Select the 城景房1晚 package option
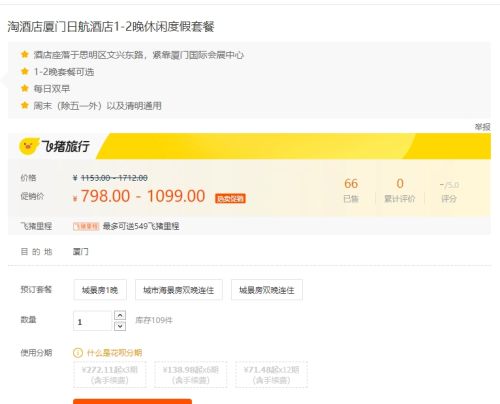This screenshot has height=404, width=500. point(100,290)
